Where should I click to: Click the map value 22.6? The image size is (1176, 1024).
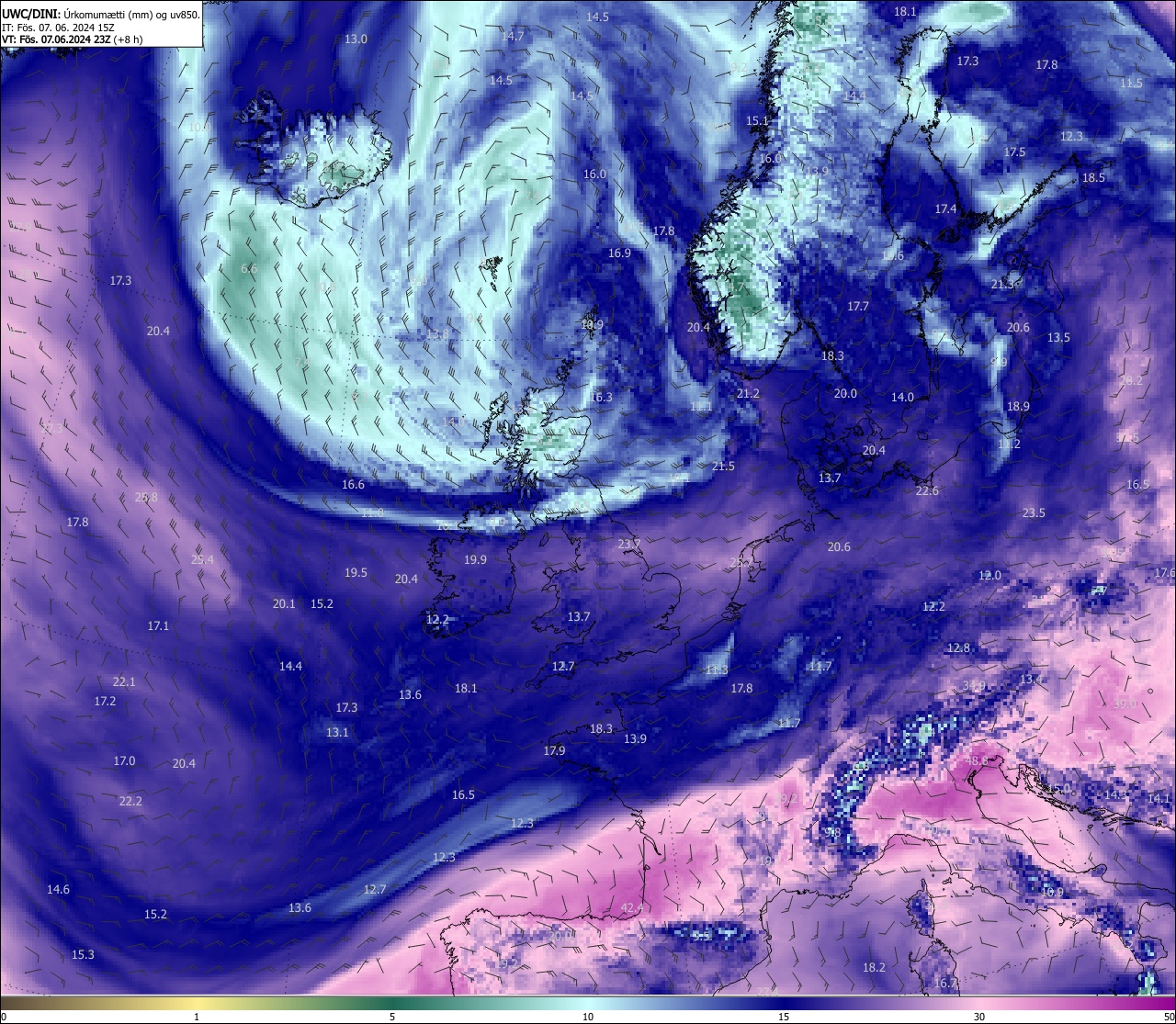coord(927,490)
